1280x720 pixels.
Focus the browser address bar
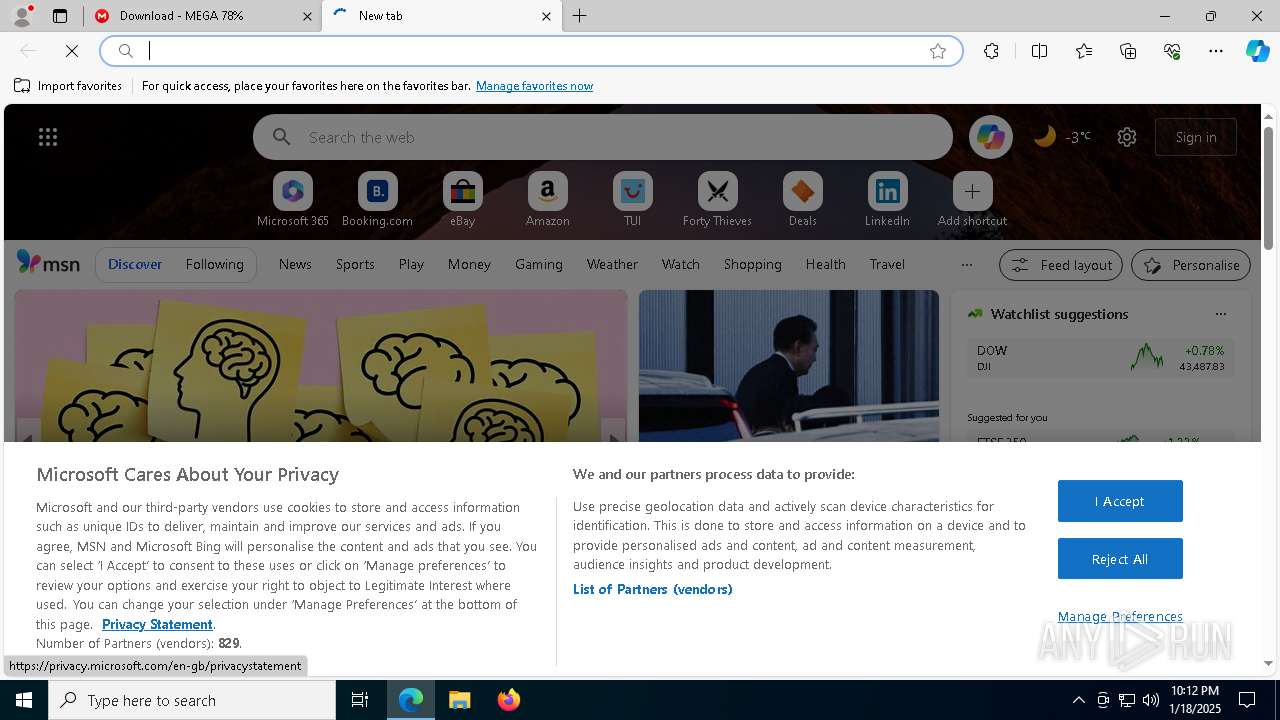click(x=530, y=51)
